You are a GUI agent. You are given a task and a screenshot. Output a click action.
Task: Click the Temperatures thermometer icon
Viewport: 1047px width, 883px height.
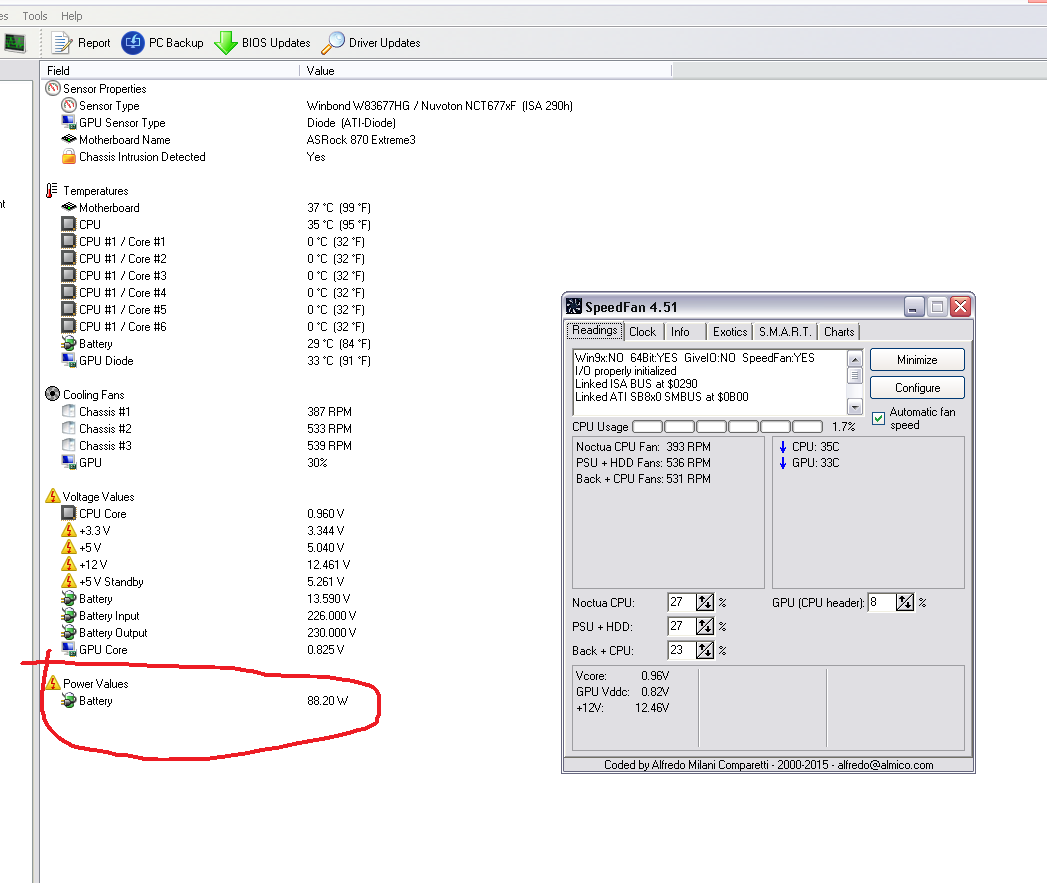[x=51, y=190]
